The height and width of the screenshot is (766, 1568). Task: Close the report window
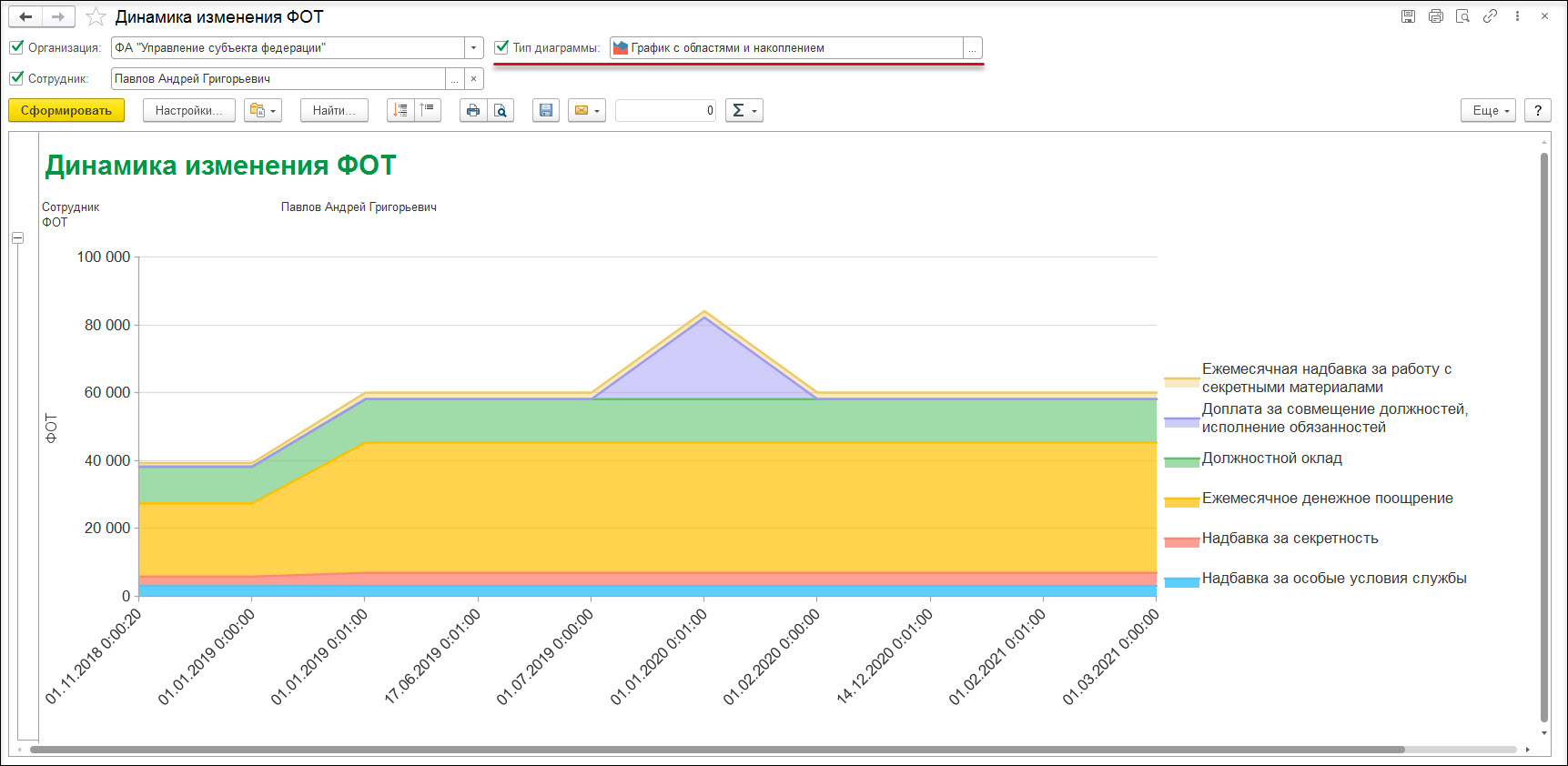tap(1544, 16)
